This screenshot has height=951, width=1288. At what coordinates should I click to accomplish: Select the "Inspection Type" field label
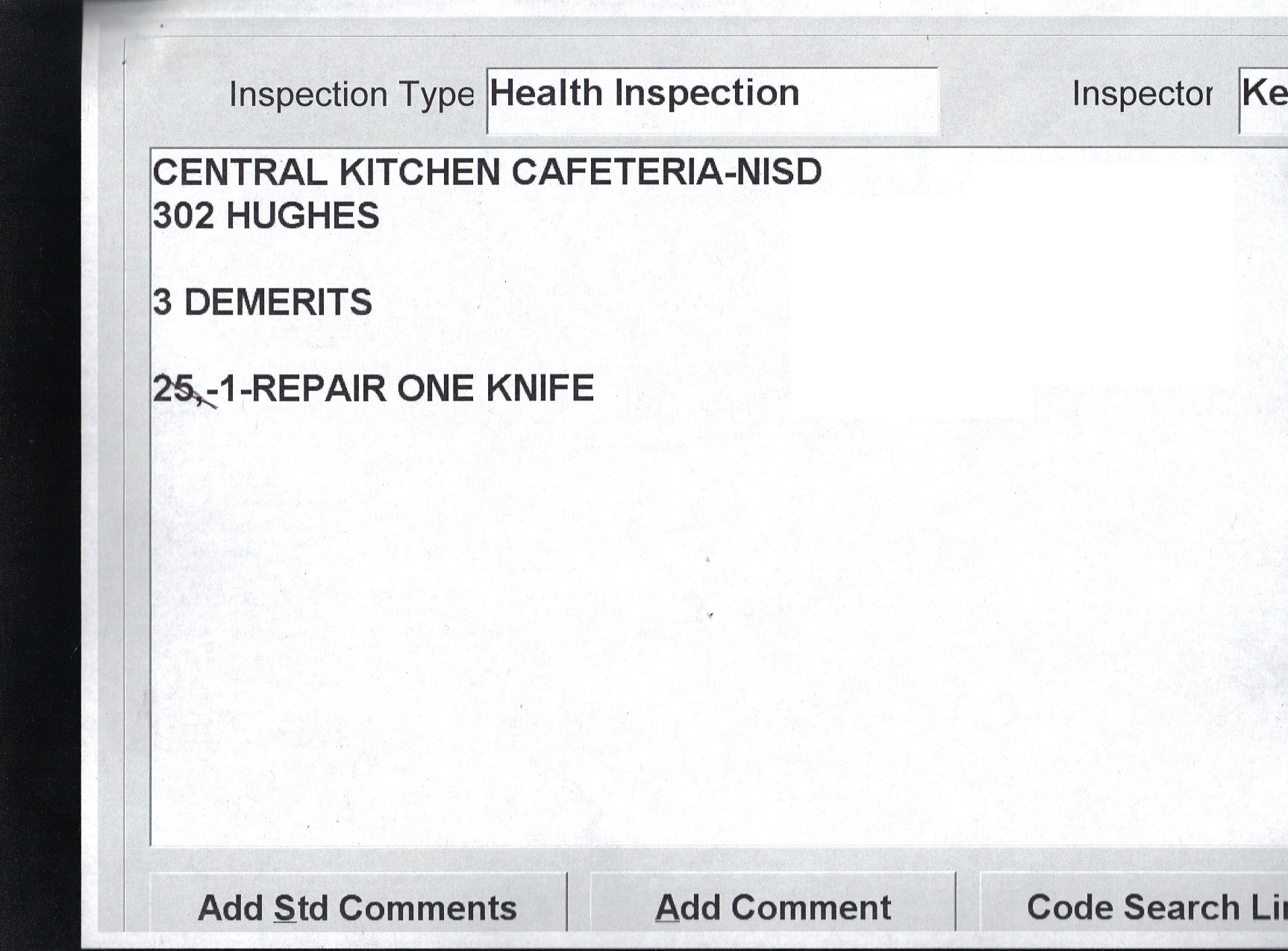(351, 95)
